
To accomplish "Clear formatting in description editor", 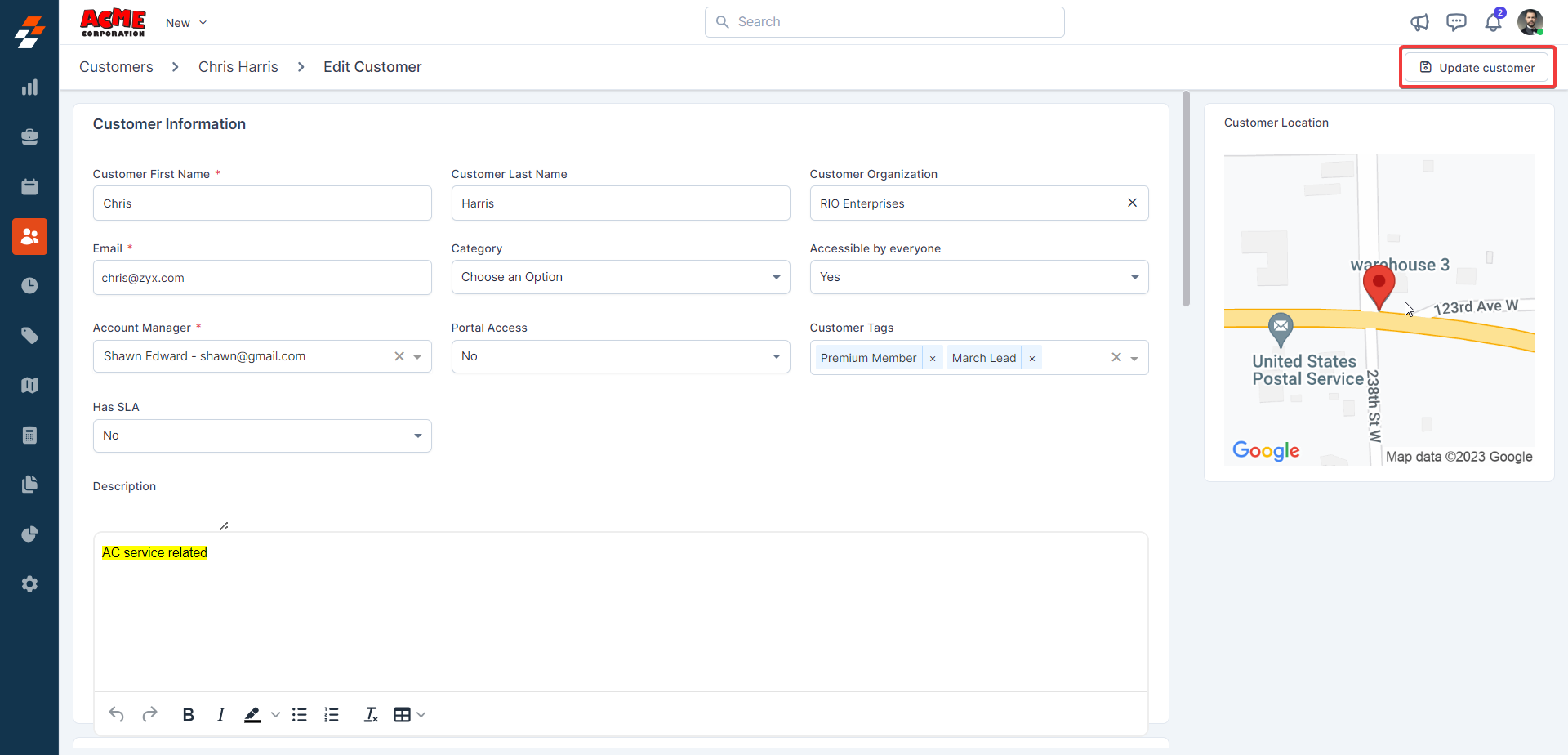I will pyautogui.click(x=371, y=715).
